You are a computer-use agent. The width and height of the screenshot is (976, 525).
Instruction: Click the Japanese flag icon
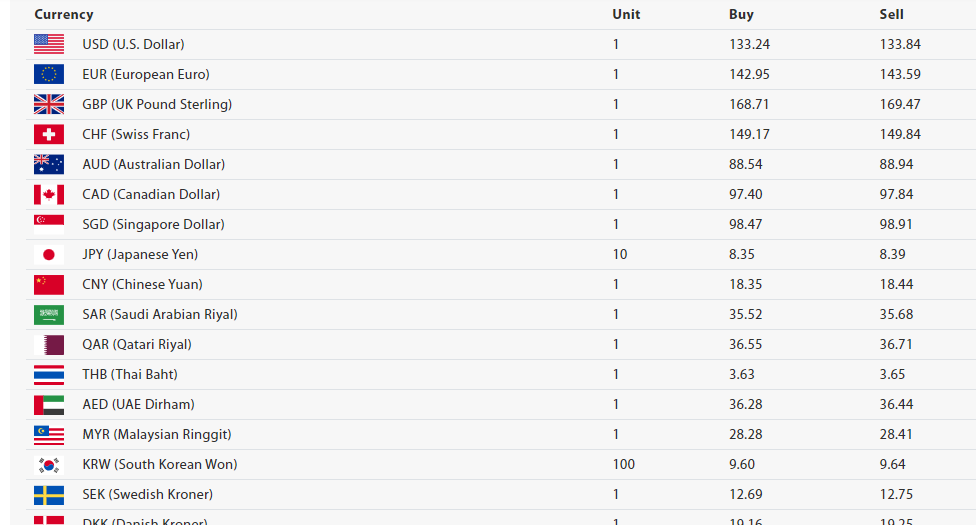[49, 254]
